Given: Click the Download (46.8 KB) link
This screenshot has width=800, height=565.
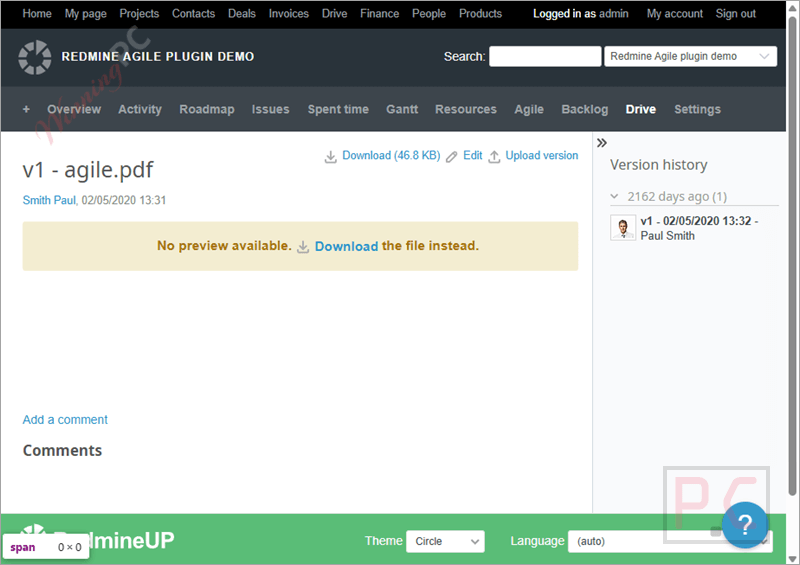Looking at the screenshot, I should (x=391, y=156).
